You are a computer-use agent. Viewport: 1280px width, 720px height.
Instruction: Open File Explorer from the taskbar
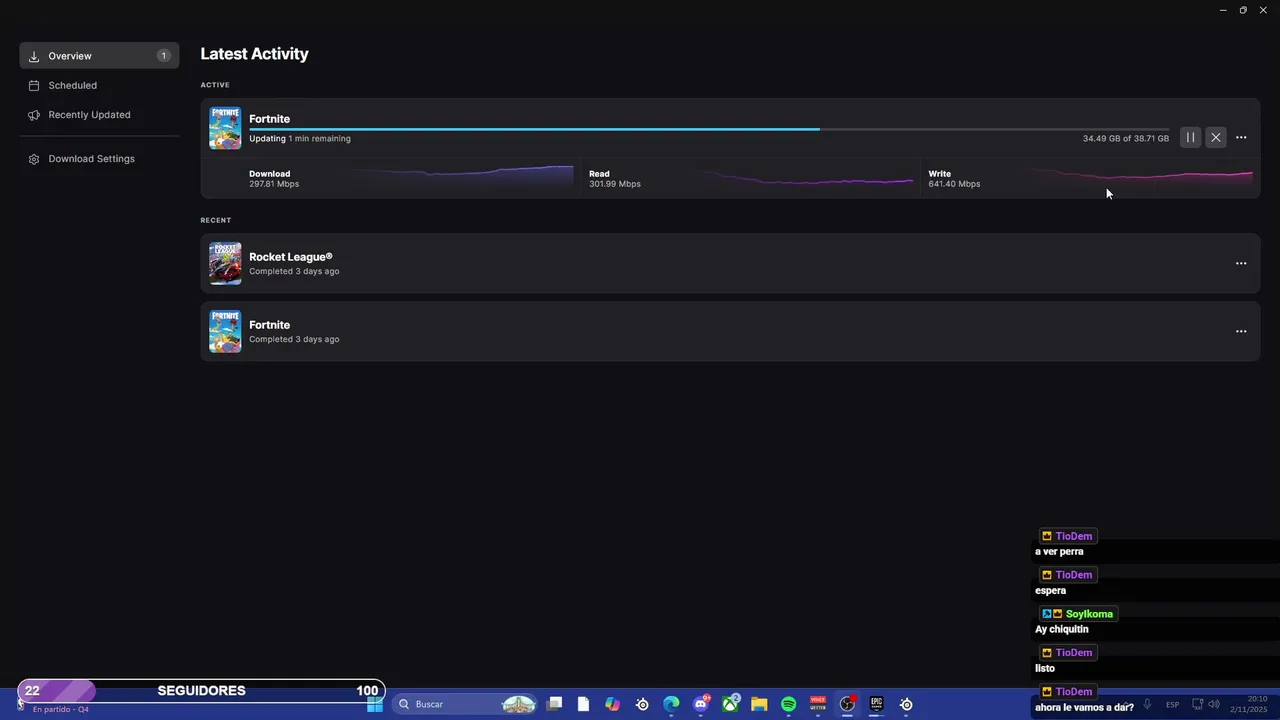coord(759,704)
